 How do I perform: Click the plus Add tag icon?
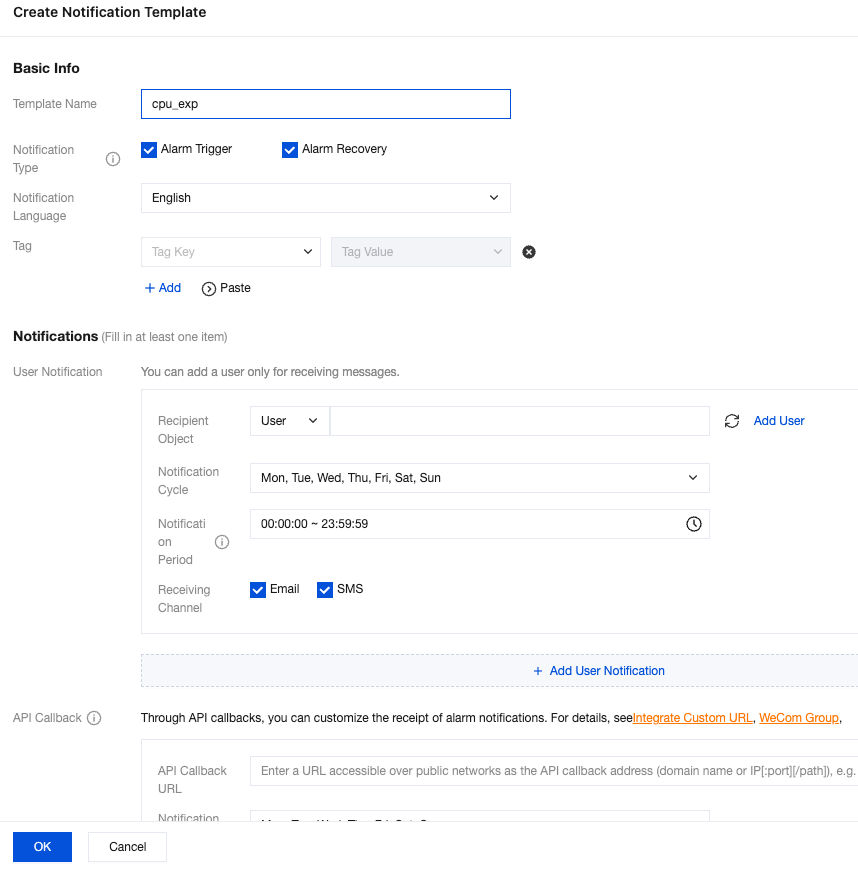(x=150, y=288)
